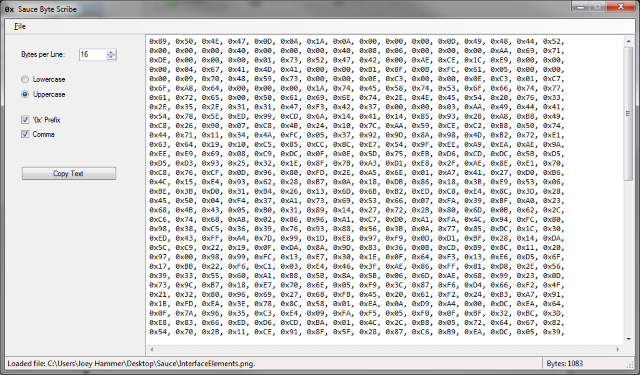The height and width of the screenshot is (375, 640).
Task: Toggle the '0x' Prefix checkbox
Action: point(25,120)
